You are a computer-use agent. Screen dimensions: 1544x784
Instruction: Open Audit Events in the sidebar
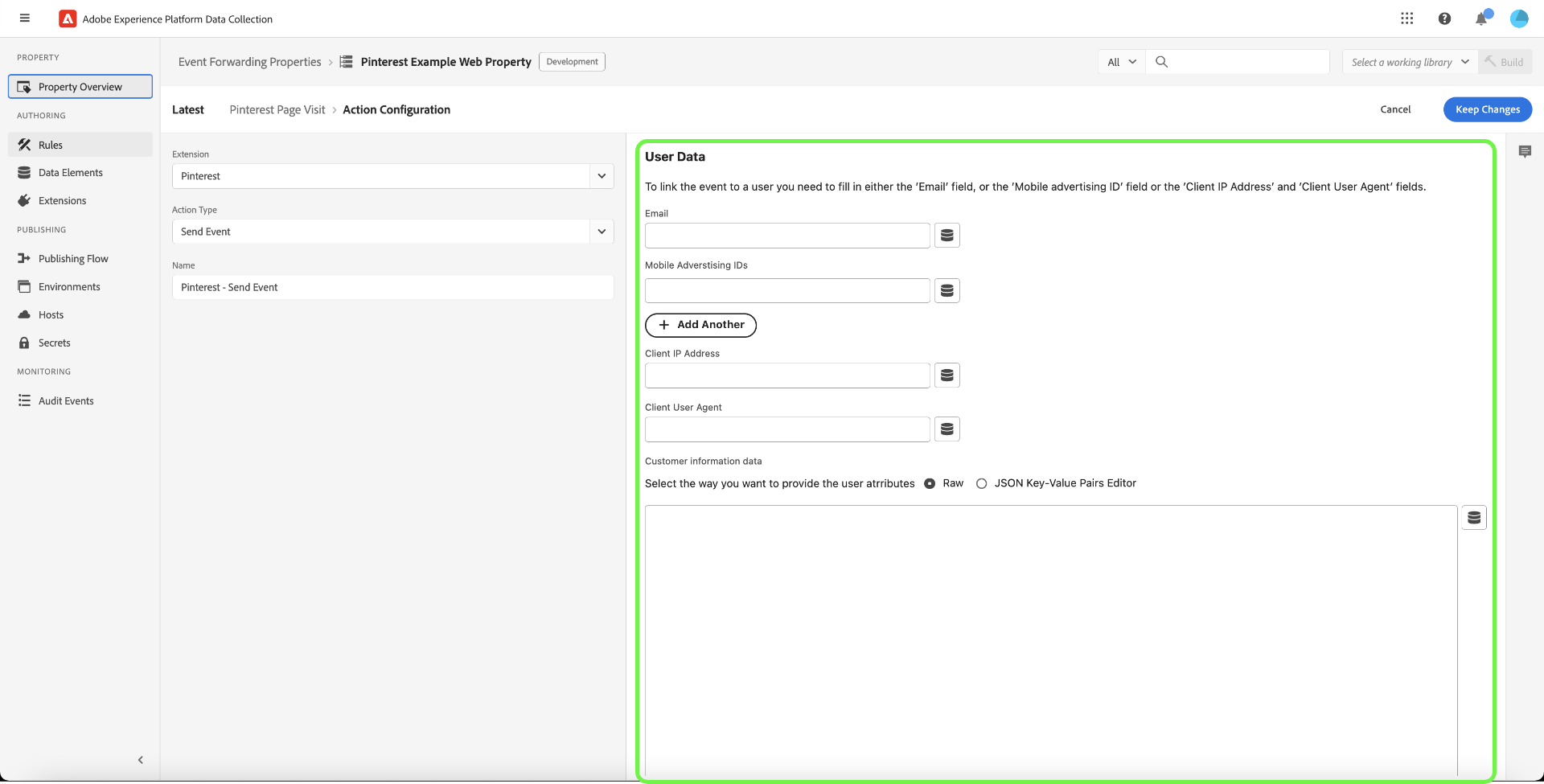pos(80,401)
